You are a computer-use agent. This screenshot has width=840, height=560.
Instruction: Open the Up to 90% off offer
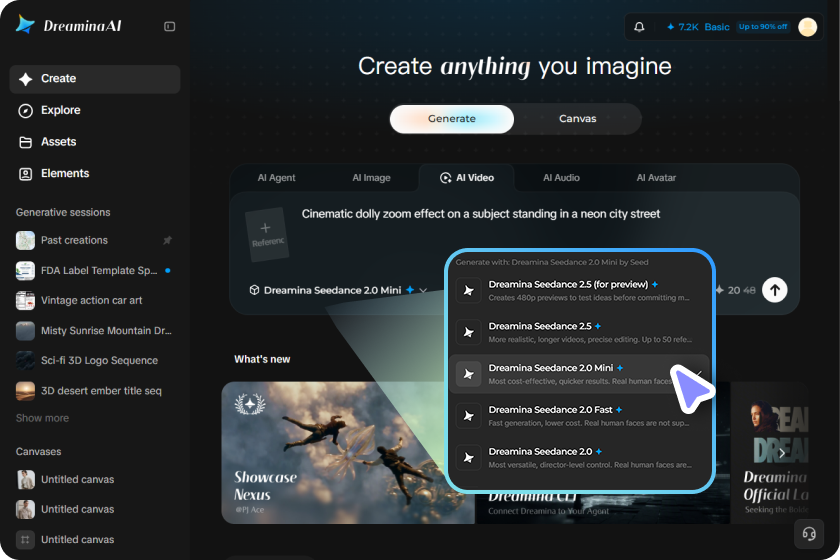pyautogui.click(x=763, y=27)
